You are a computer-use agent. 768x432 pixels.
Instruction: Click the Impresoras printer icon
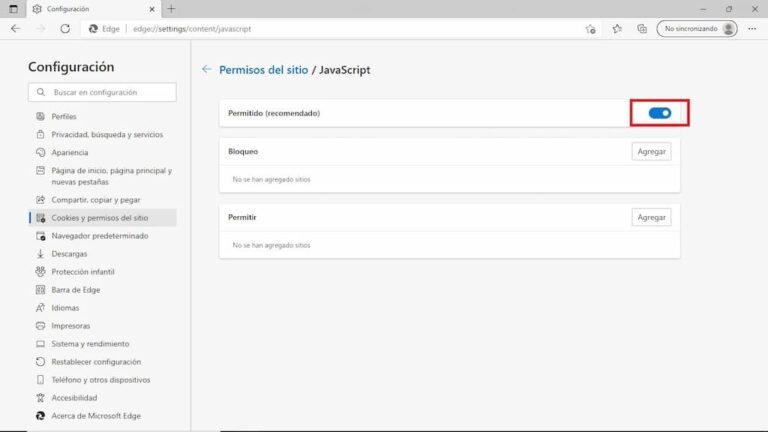coord(40,326)
